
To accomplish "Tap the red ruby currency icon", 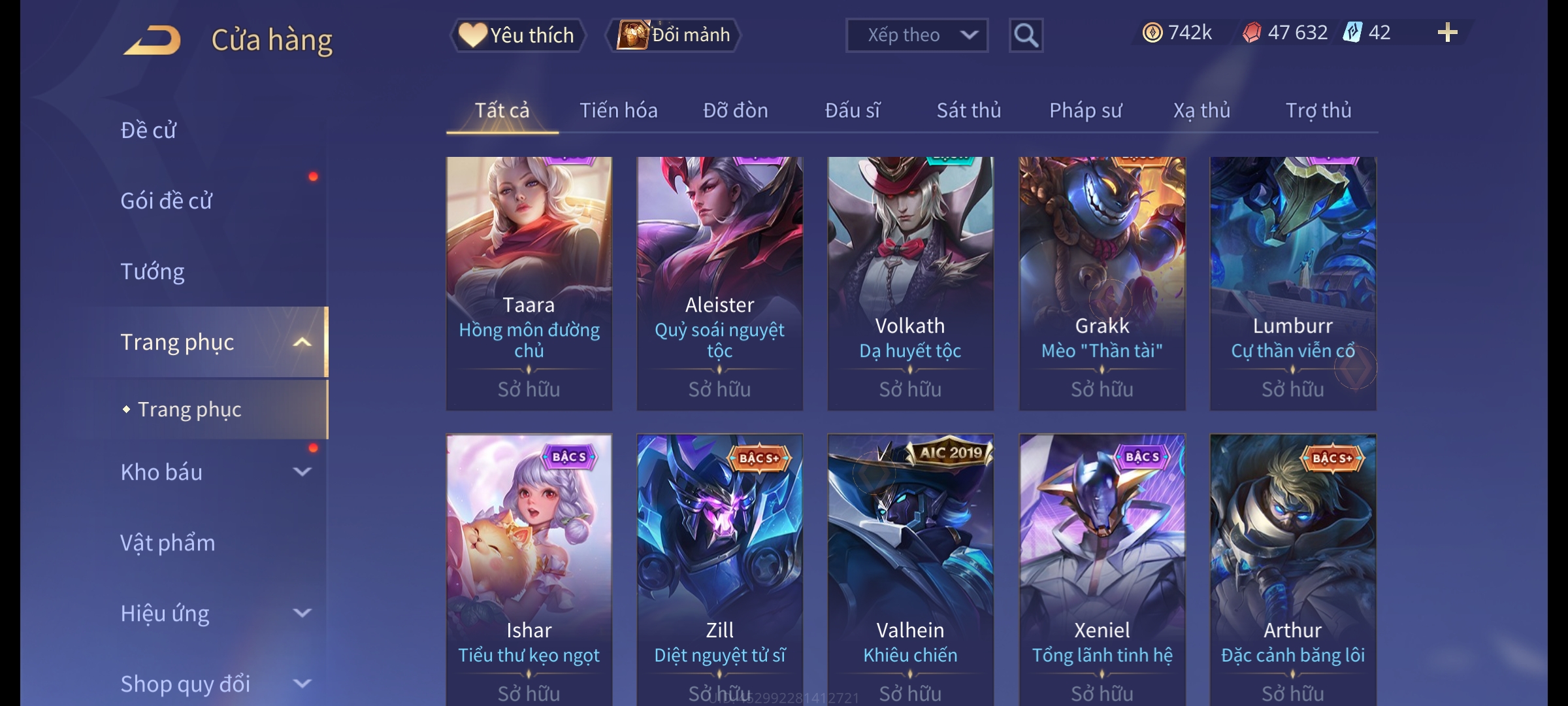I will coord(1252,33).
